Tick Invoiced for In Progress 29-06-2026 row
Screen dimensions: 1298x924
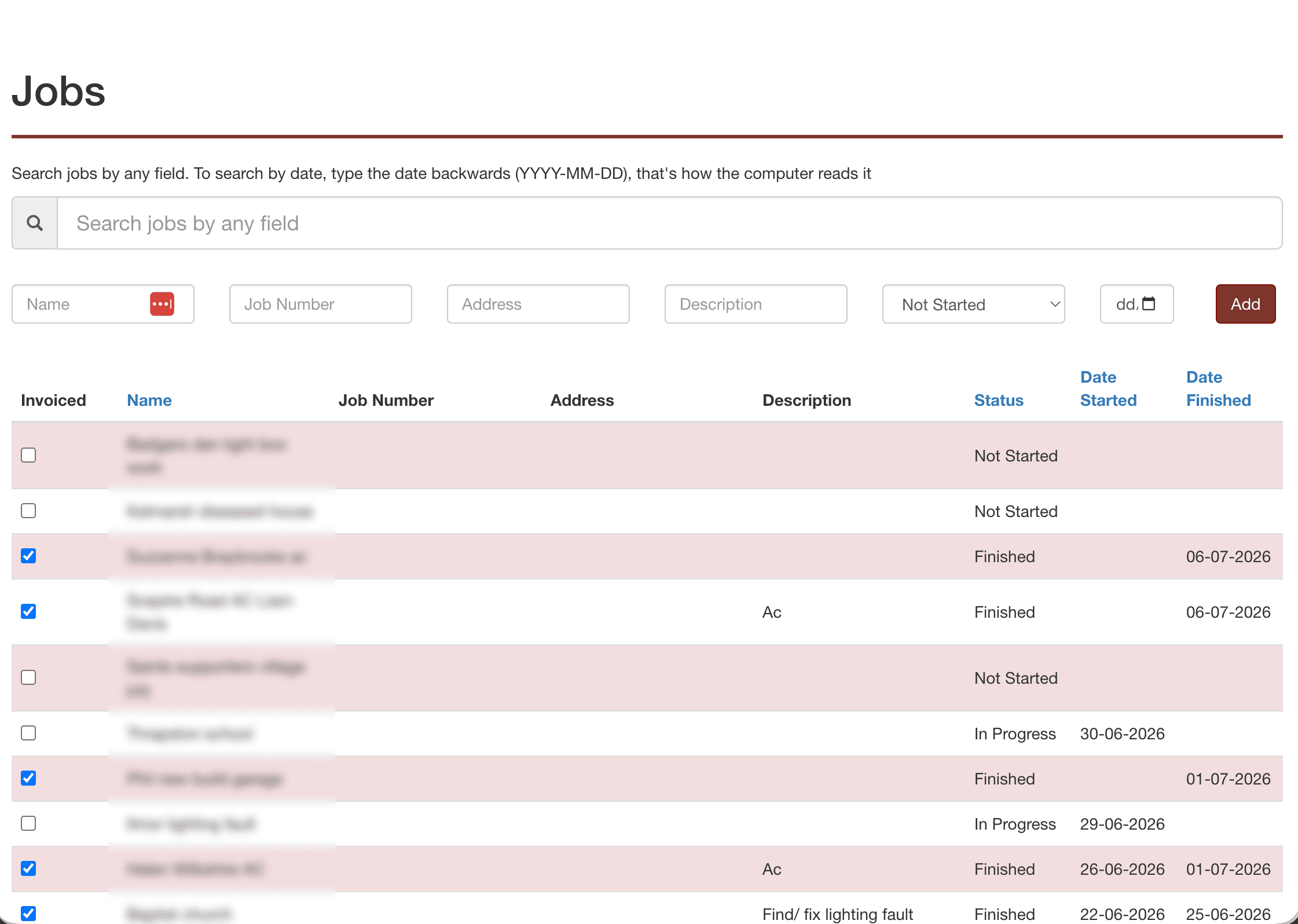pyautogui.click(x=28, y=823)
